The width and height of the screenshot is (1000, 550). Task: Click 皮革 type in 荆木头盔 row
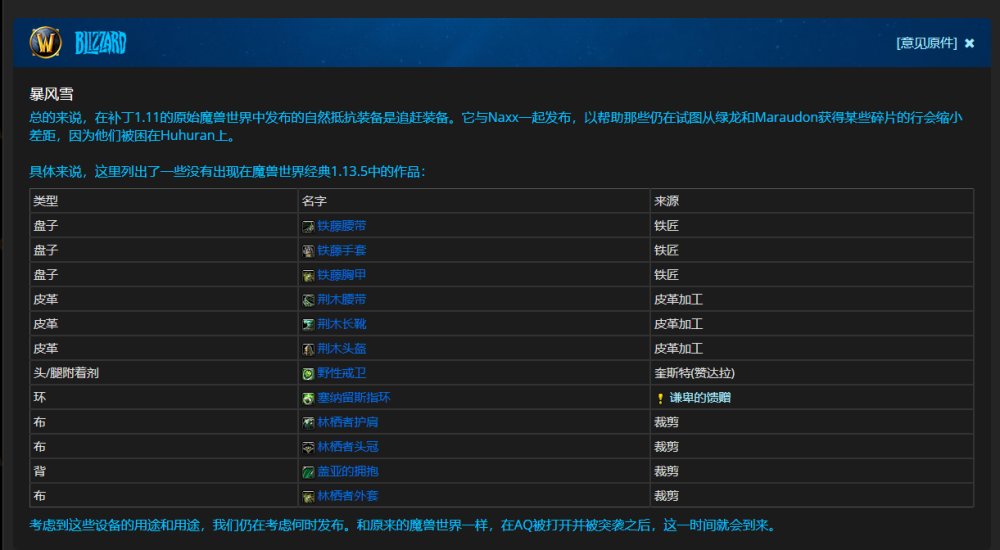click(46, 348)
